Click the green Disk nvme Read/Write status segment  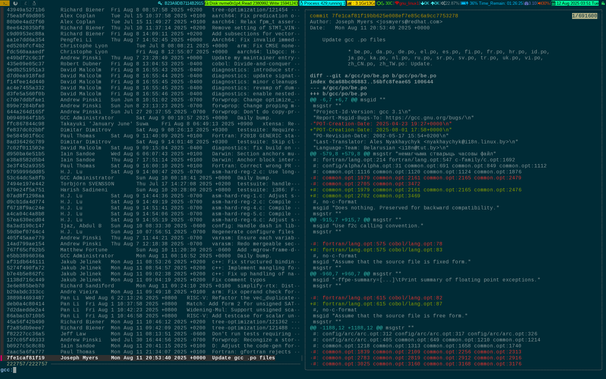251,3
